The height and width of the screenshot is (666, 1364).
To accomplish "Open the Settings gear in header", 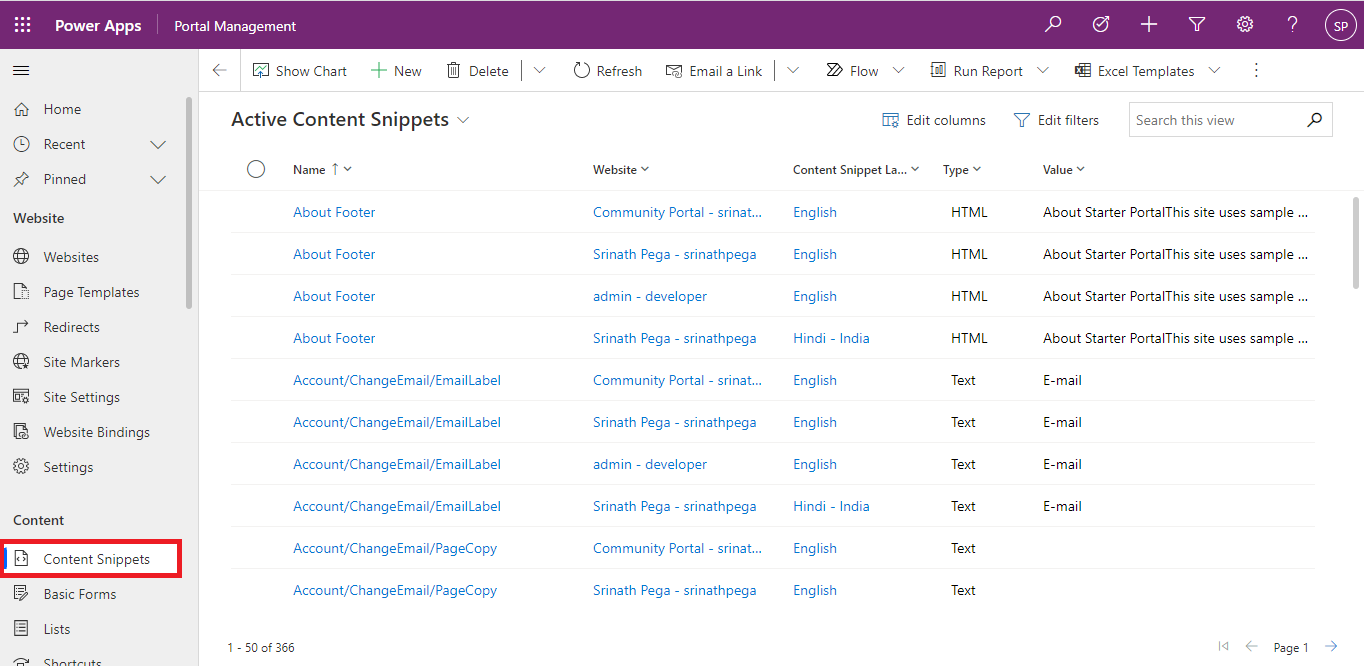I will (1245, 25).
